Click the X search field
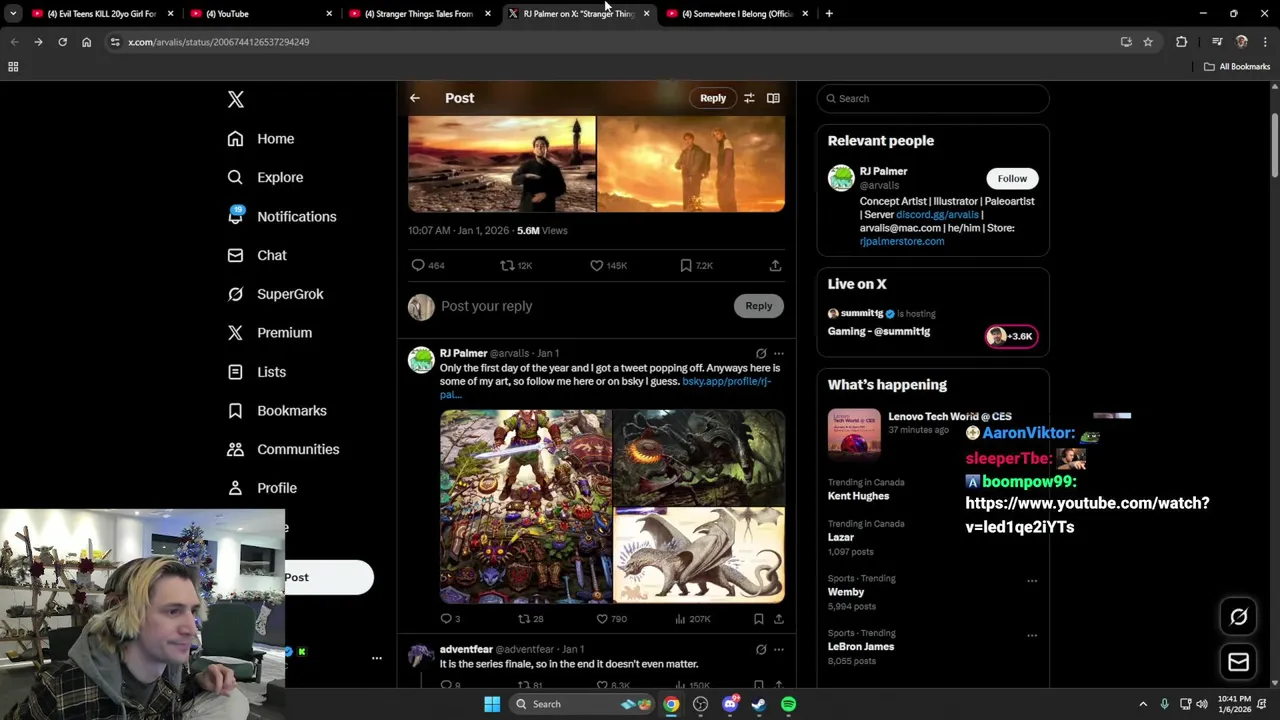The image size is (1280, 720). pyautogui.click(x=933, y=98)
